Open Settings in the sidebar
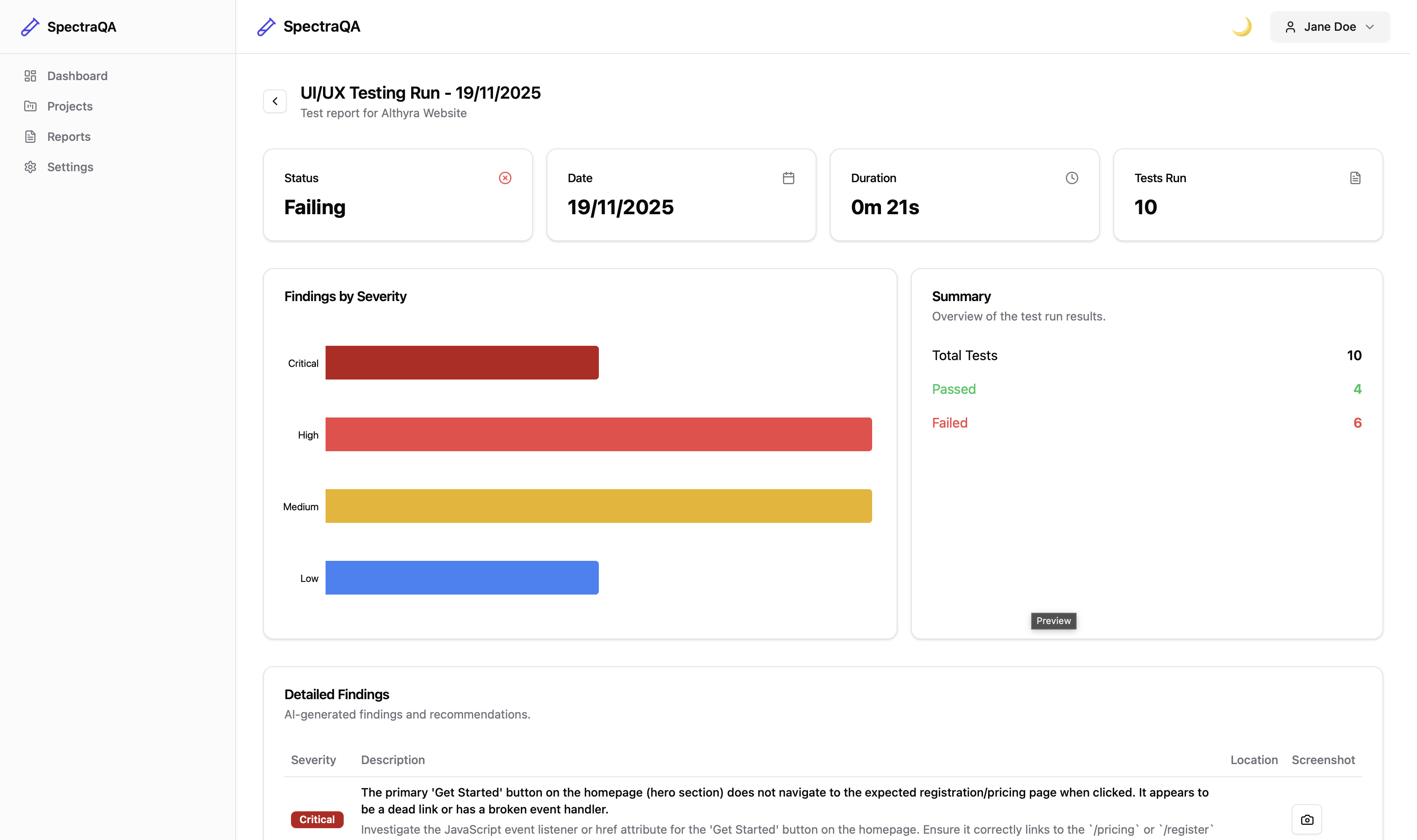 click(x=70, y=167)
